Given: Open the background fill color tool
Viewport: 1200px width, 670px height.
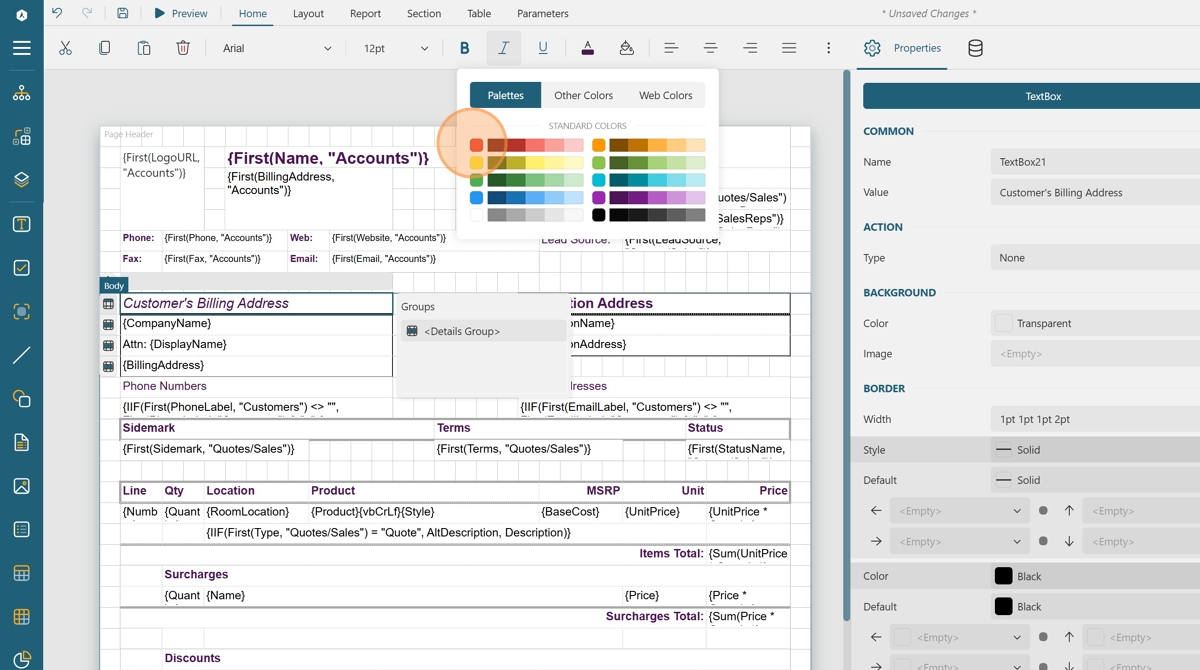Looking at the screenshot, I should point(626,48).
